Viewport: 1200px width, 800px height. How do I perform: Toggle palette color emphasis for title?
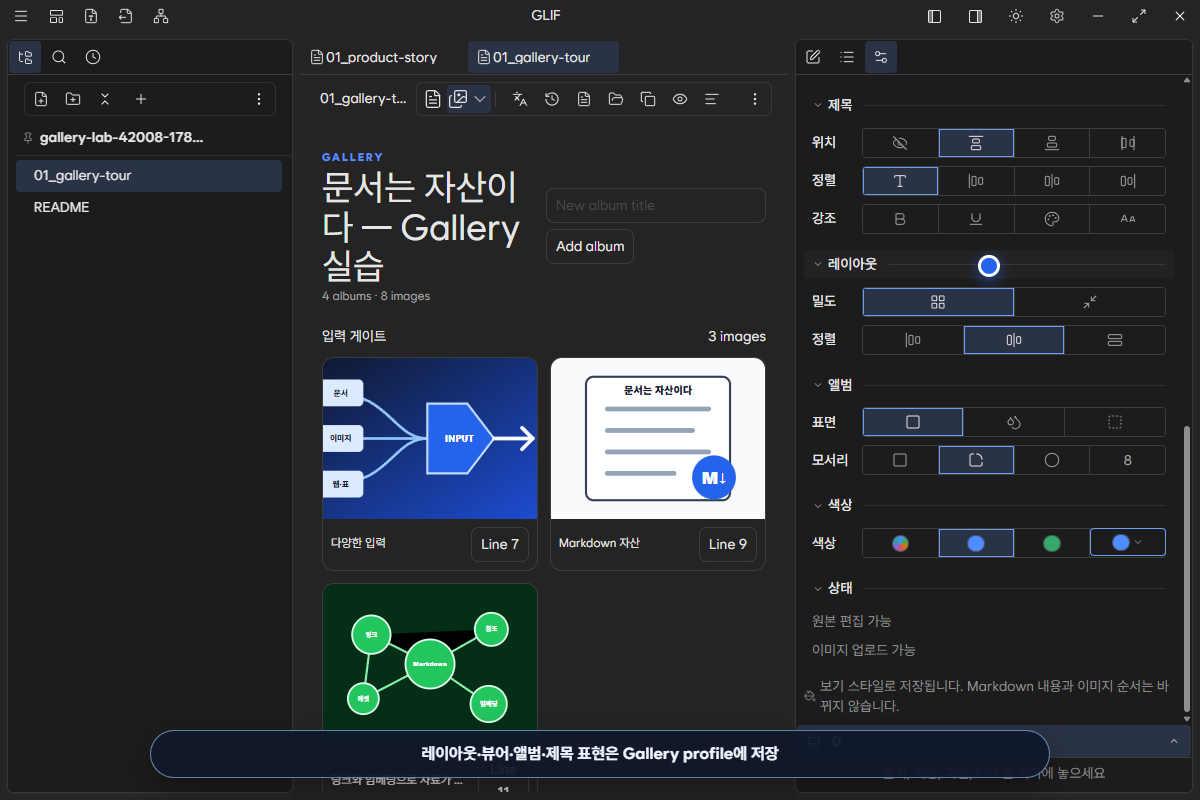(x=1052, y=219)
